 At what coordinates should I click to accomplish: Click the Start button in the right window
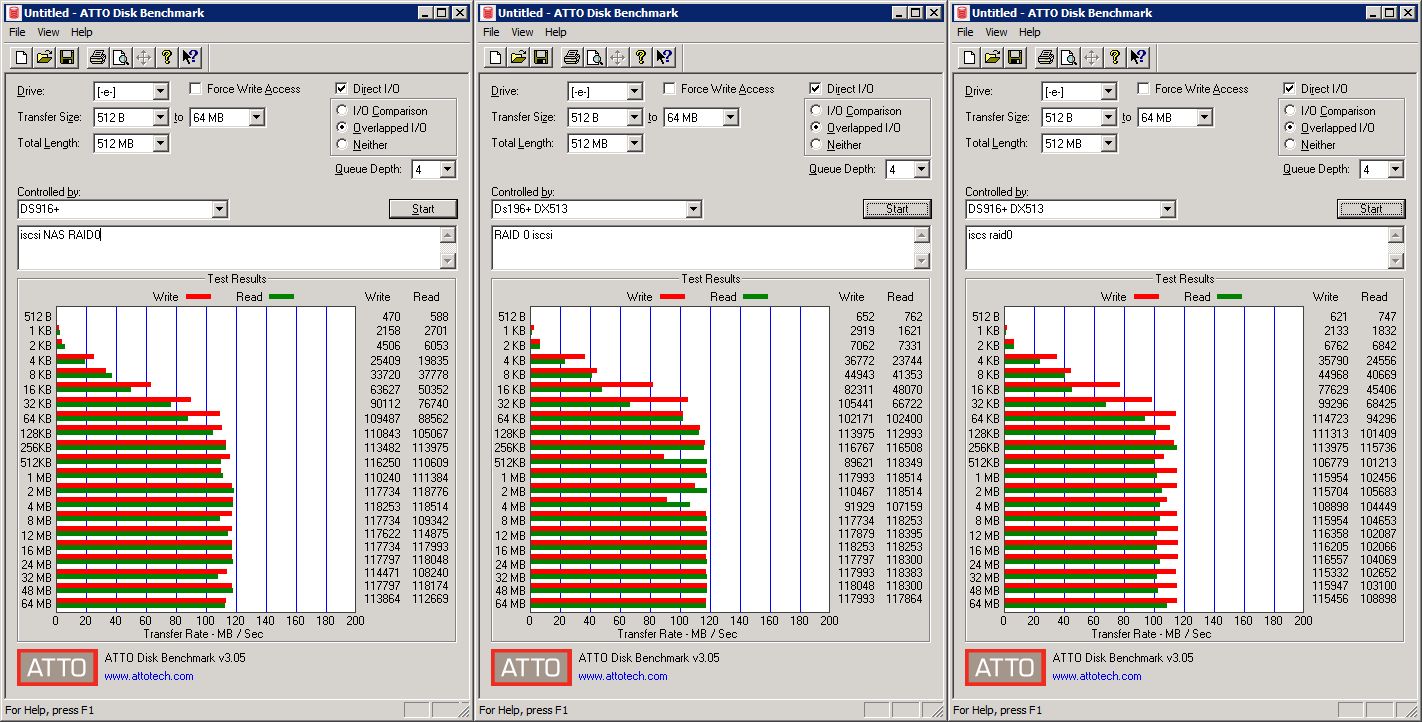1371,209
